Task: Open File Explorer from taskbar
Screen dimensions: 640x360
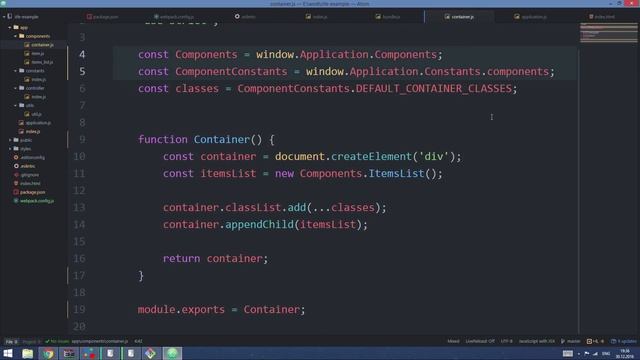Action: click(27, 353)
